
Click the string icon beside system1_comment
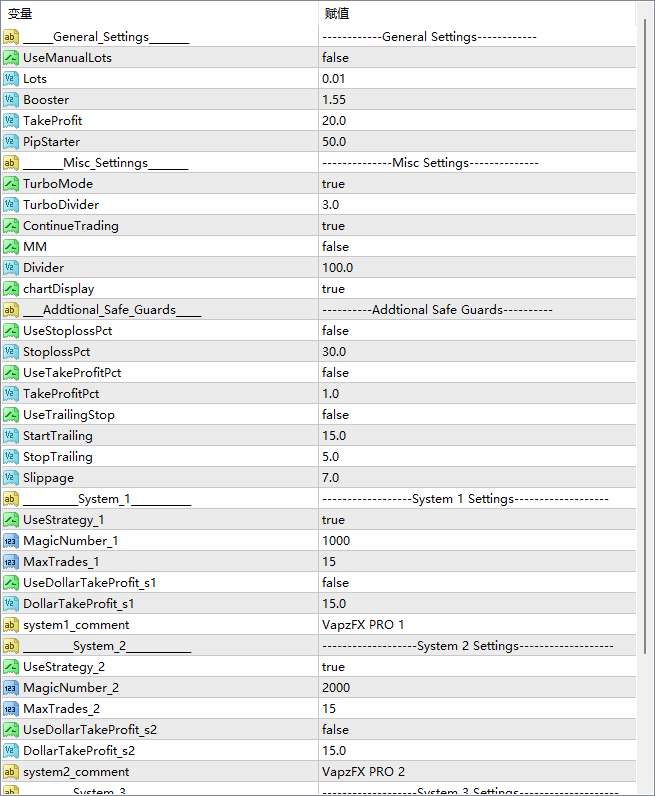(x=11, y=625)
